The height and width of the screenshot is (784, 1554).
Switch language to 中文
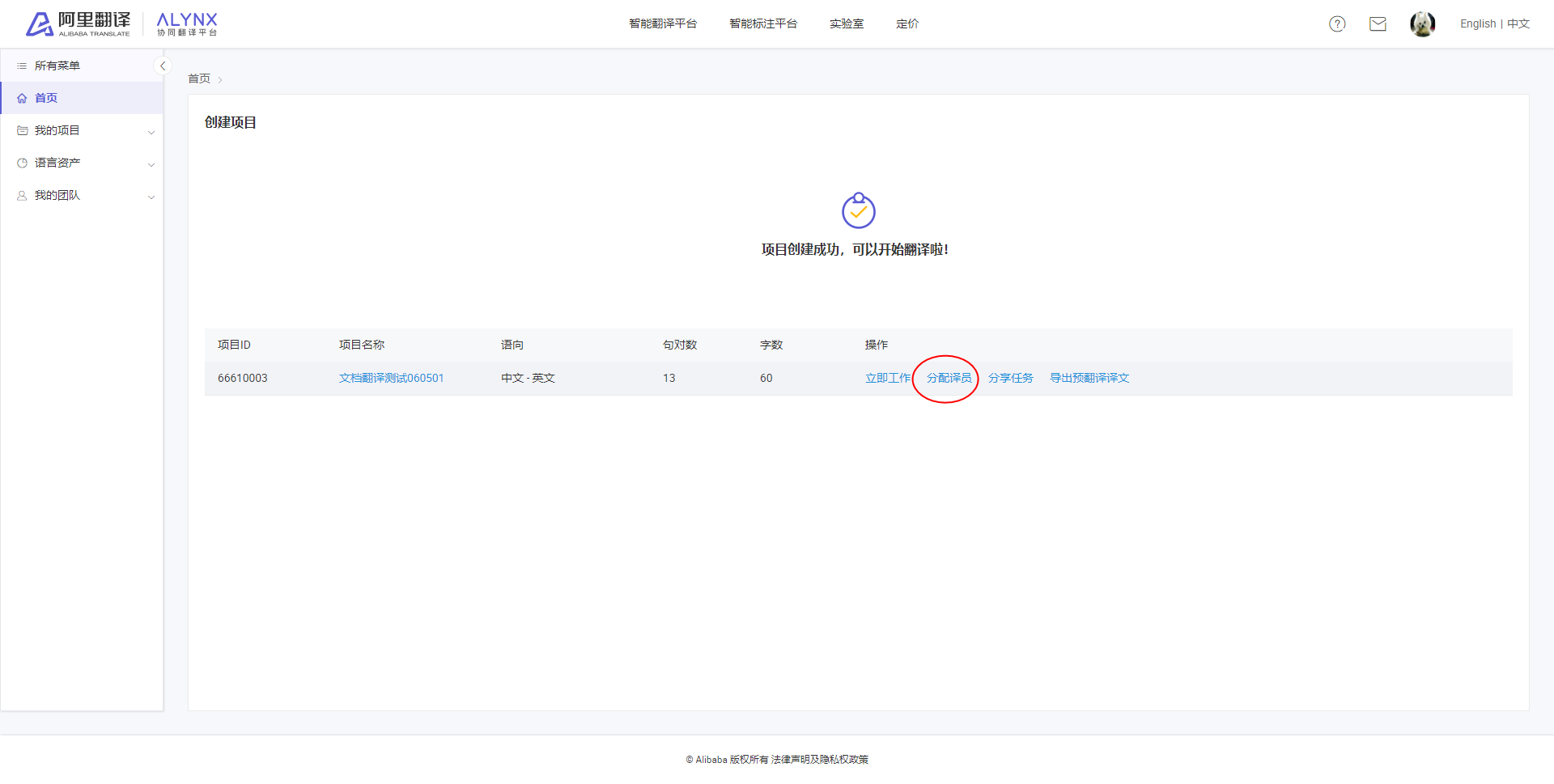coord(1518,24)
